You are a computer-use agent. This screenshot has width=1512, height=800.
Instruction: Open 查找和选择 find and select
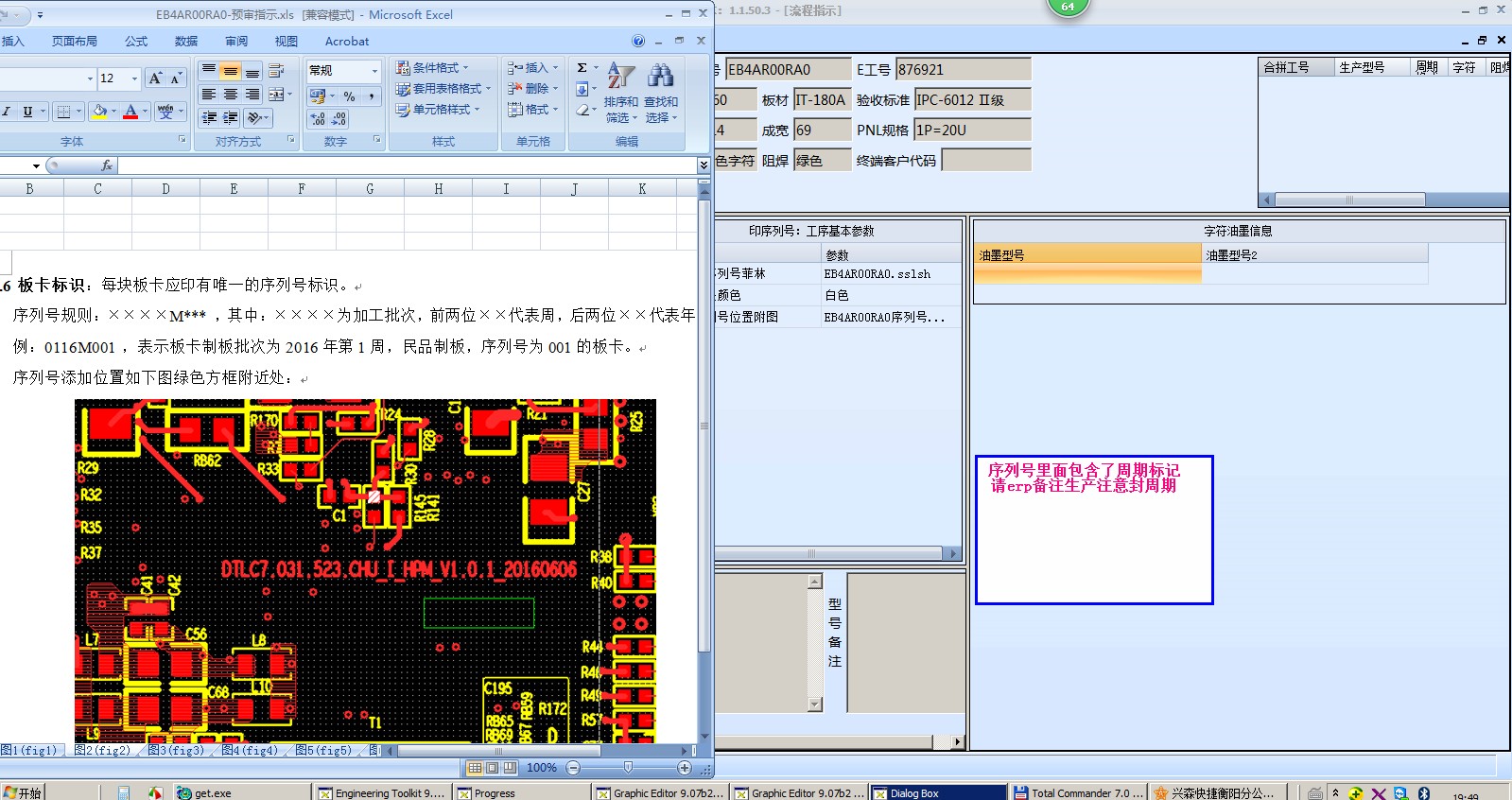(661, 93)
